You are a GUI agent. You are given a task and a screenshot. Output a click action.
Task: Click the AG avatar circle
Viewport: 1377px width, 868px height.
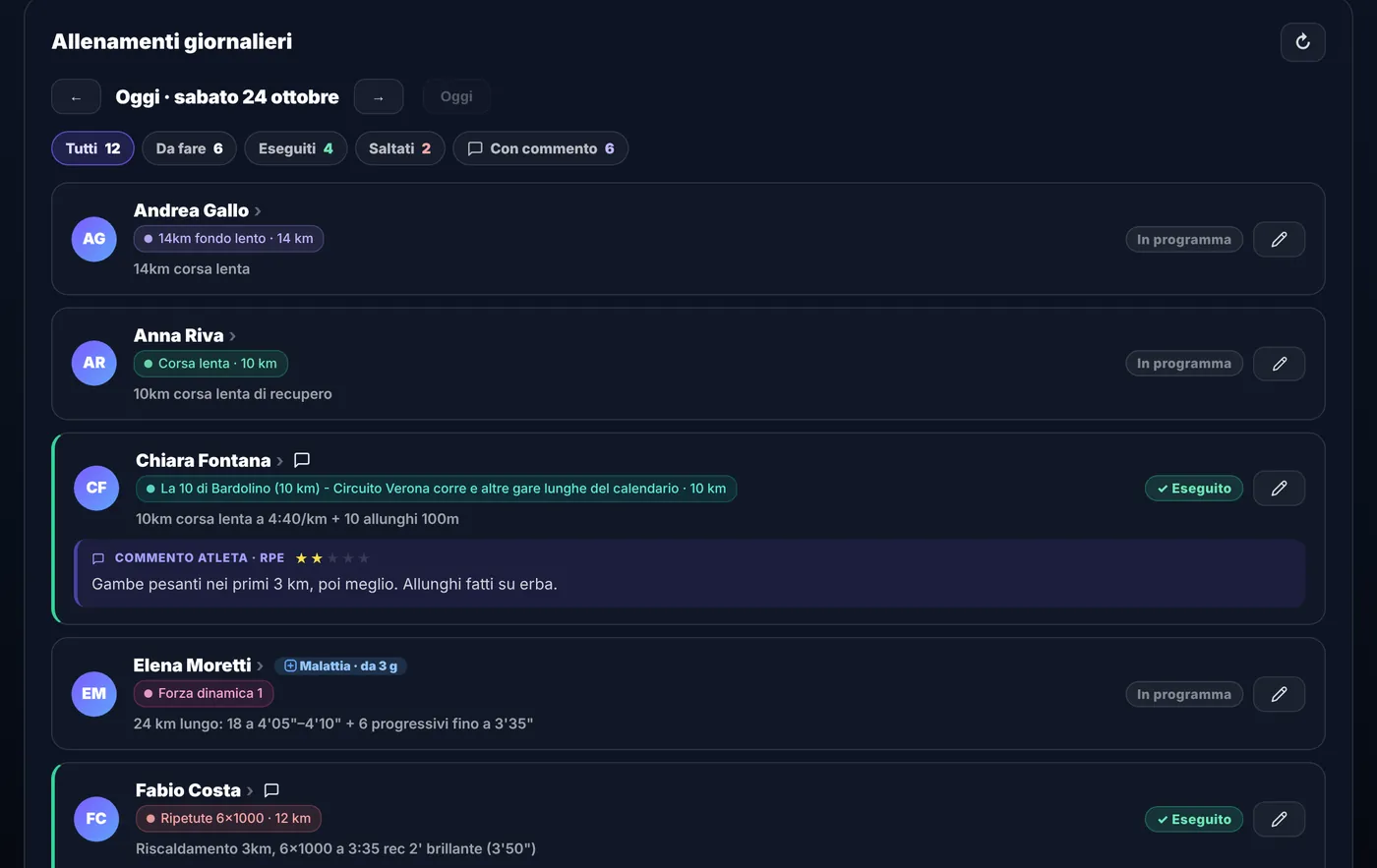coord(94,239)
